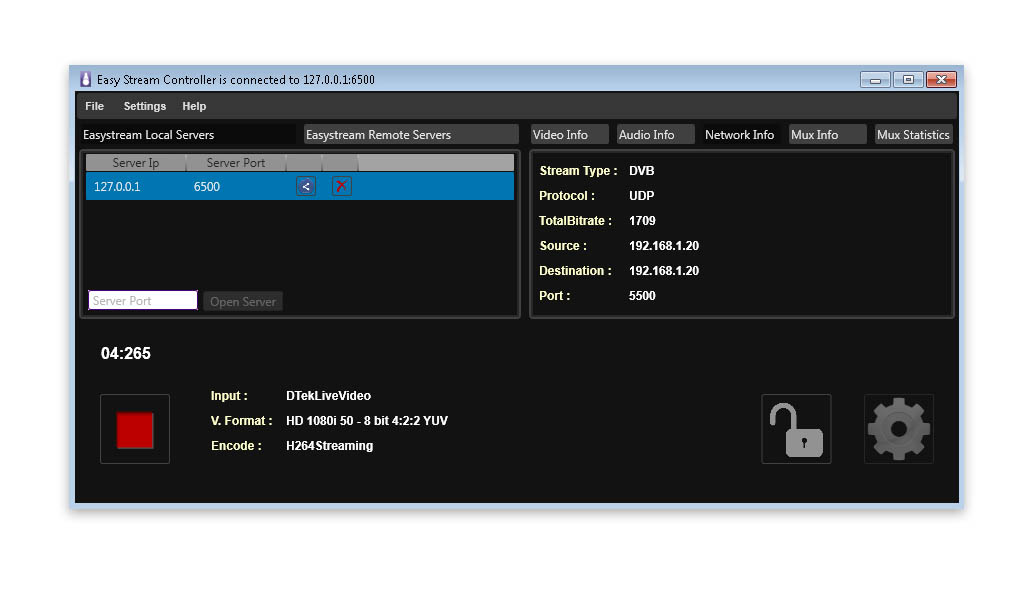Stop streaming with the red square button
Image resolution: width=1024 pixels, height=589 pixels.
click(x=135, y=429)
